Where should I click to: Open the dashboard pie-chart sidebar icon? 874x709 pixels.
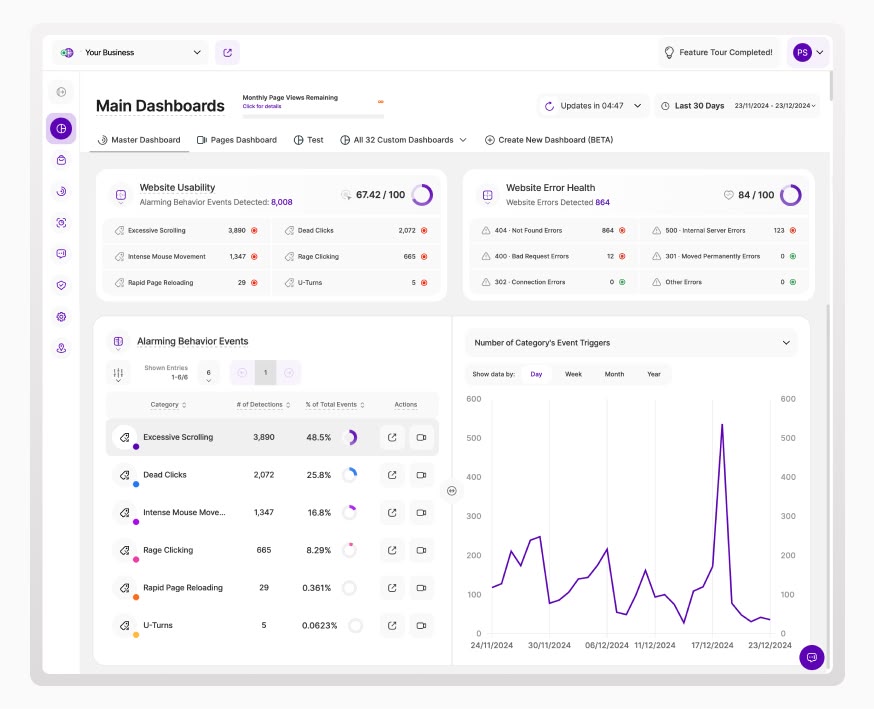tap(61, 129)
